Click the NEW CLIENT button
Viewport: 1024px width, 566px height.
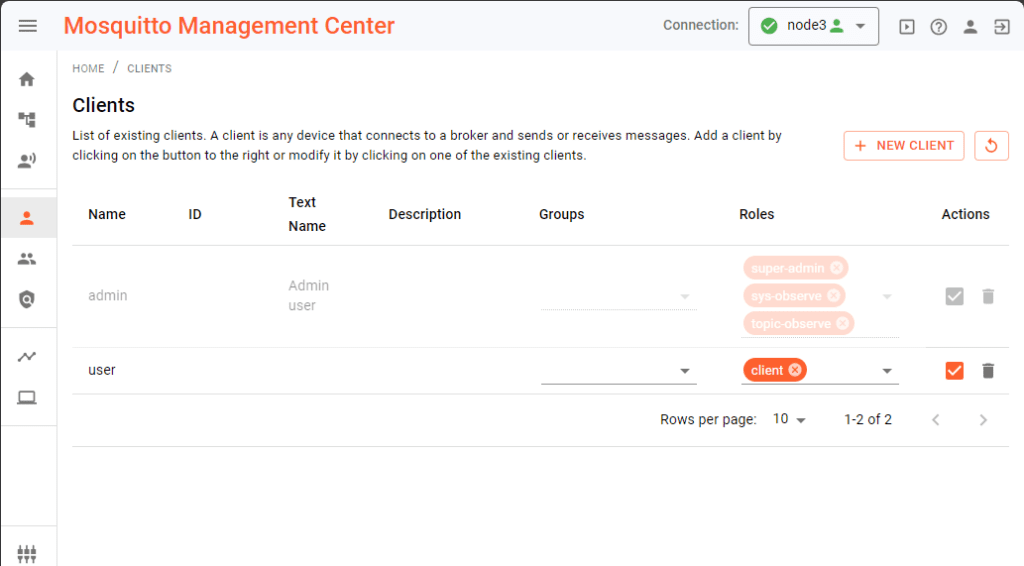click(904, 146)
